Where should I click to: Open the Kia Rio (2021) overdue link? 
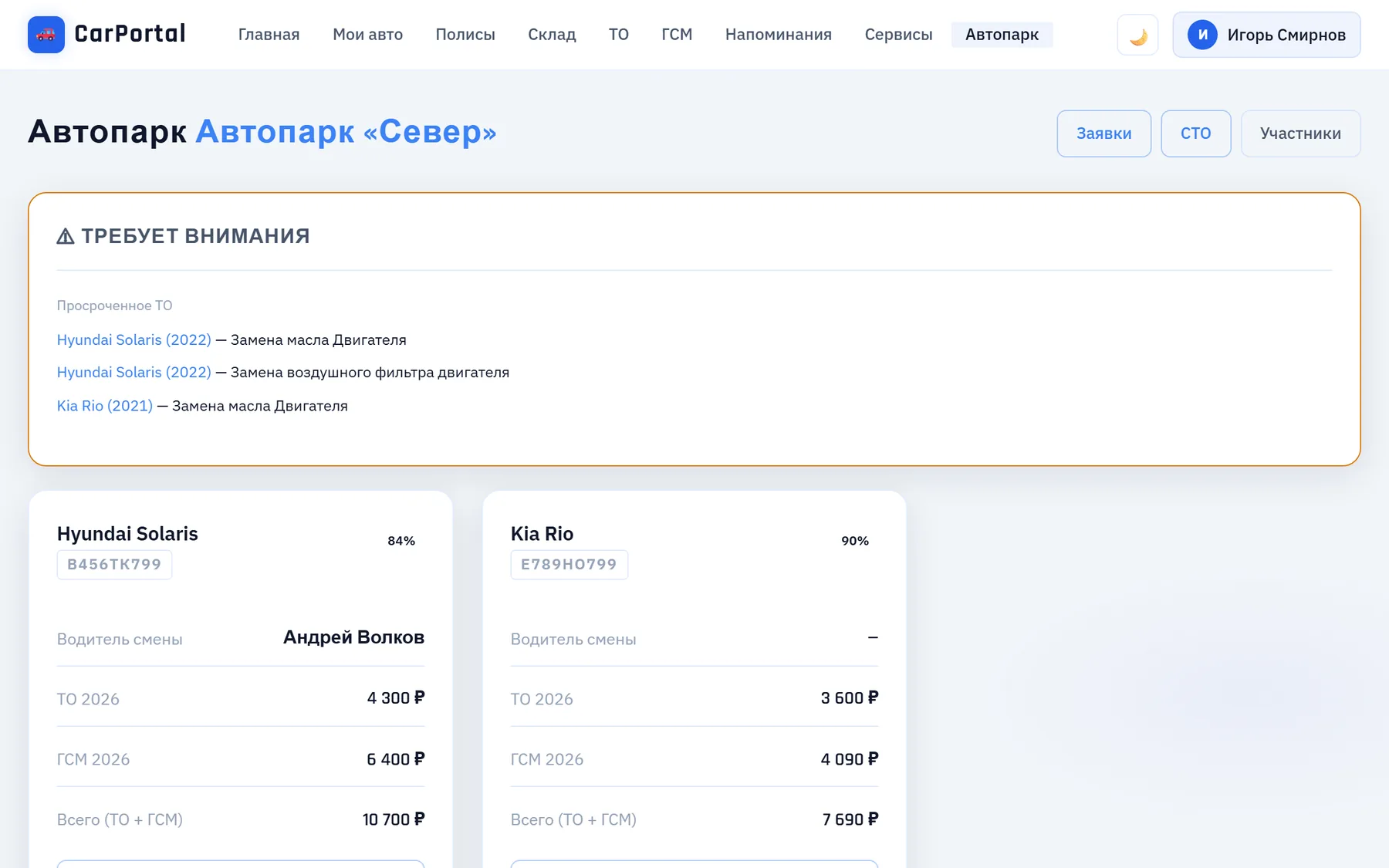(105, 406)
